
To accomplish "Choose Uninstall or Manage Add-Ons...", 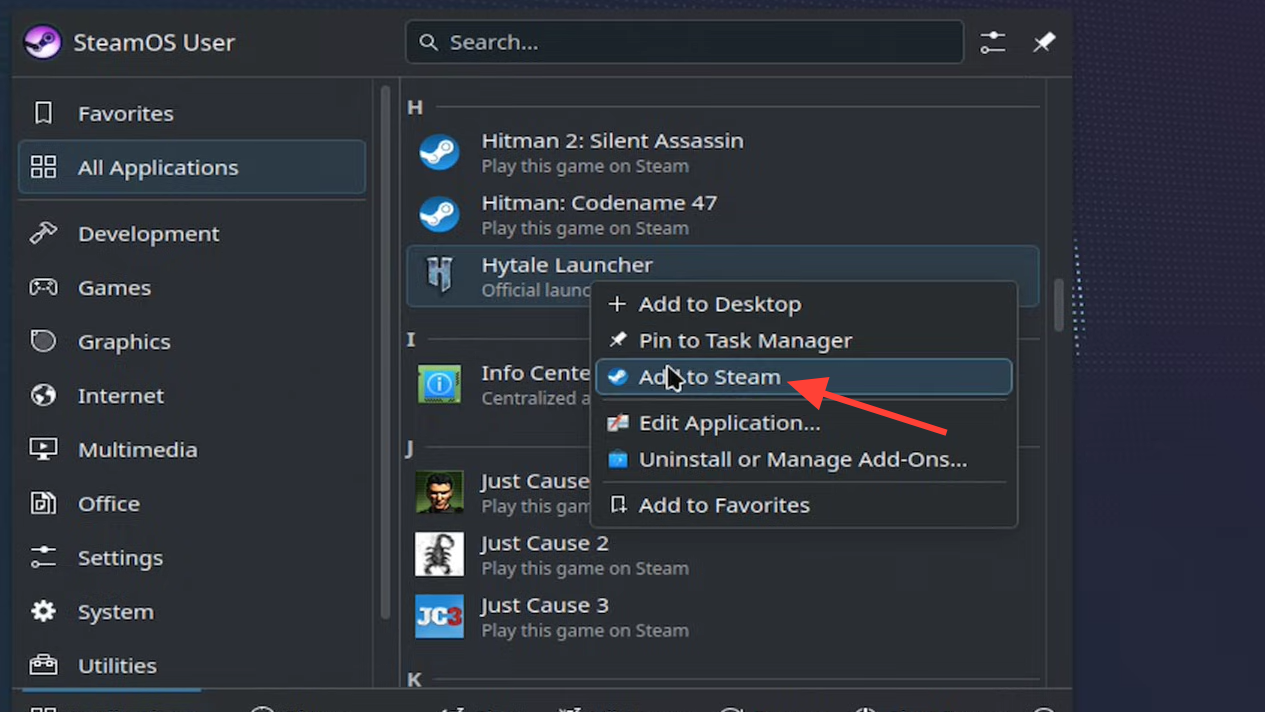I will click(x=804, y=460).
